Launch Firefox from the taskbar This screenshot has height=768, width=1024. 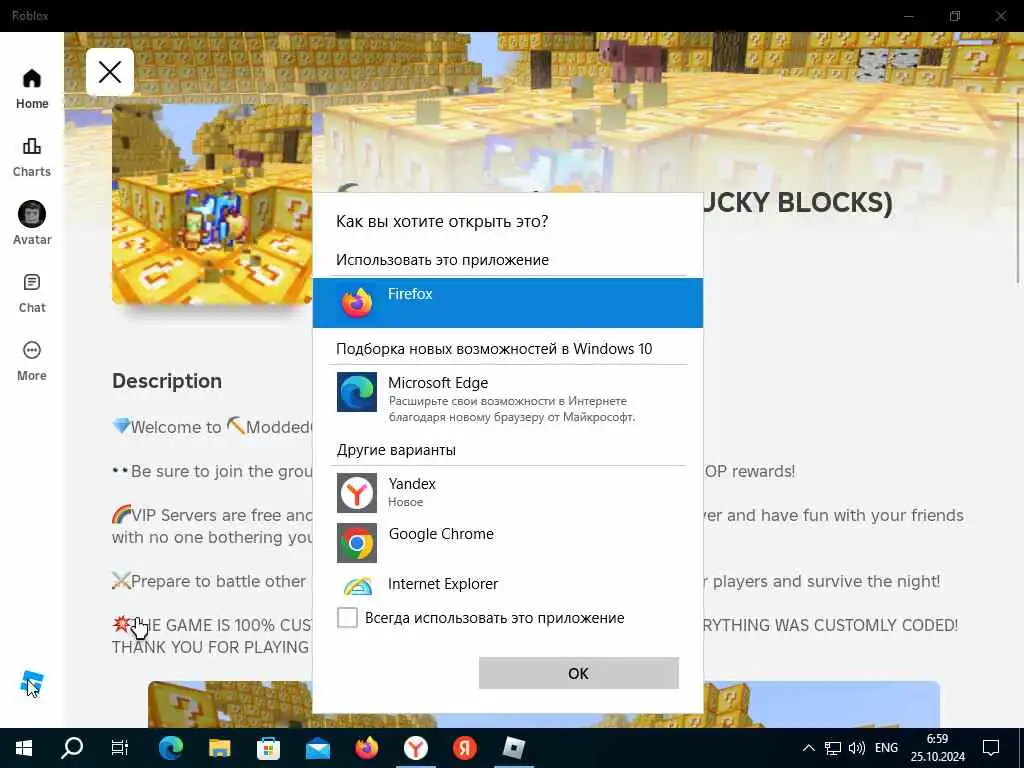click(366, 748)
